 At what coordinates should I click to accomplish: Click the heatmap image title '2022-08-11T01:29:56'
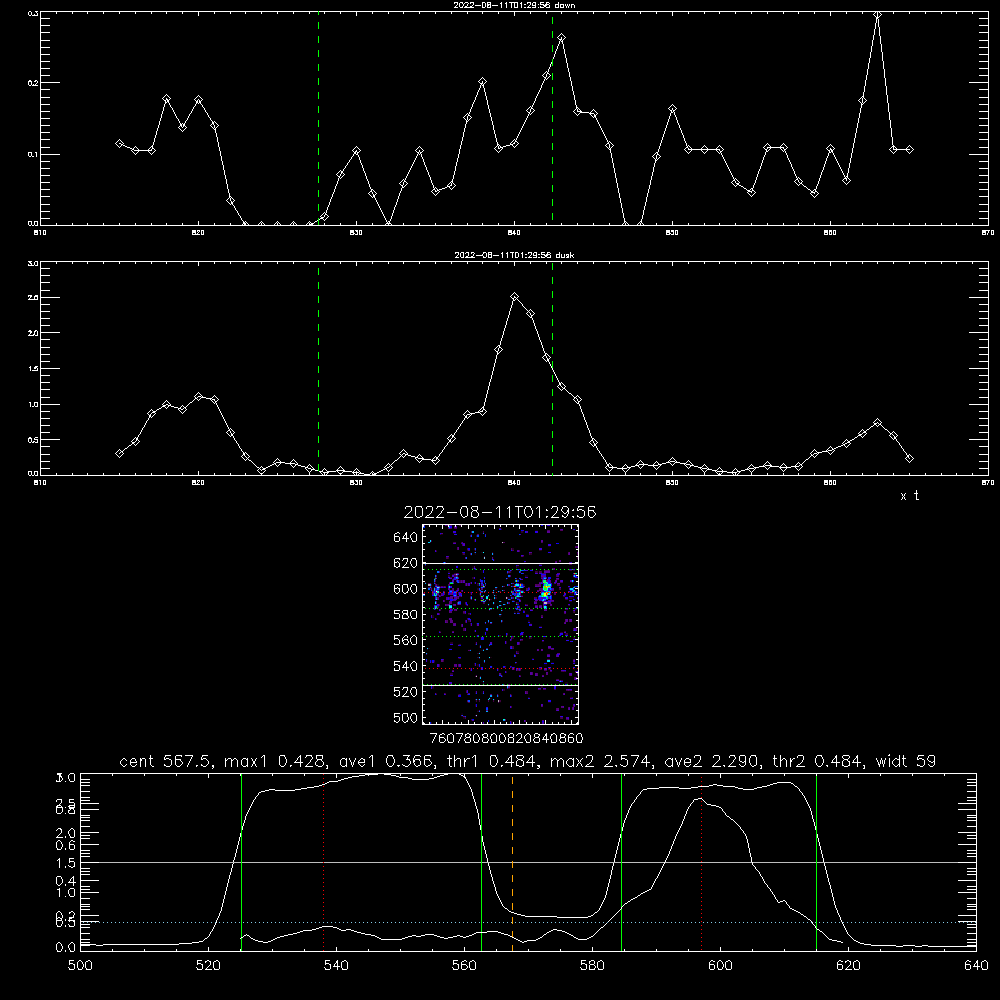click(x=500, y=512)
